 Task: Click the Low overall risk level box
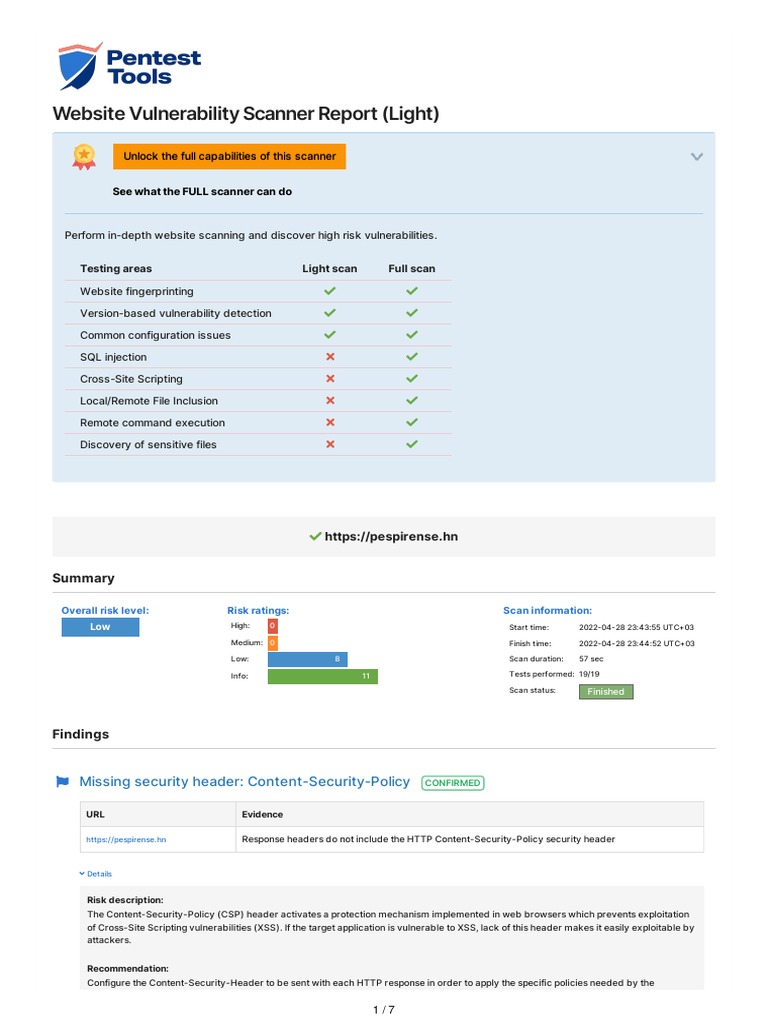[x=101, y=627]
